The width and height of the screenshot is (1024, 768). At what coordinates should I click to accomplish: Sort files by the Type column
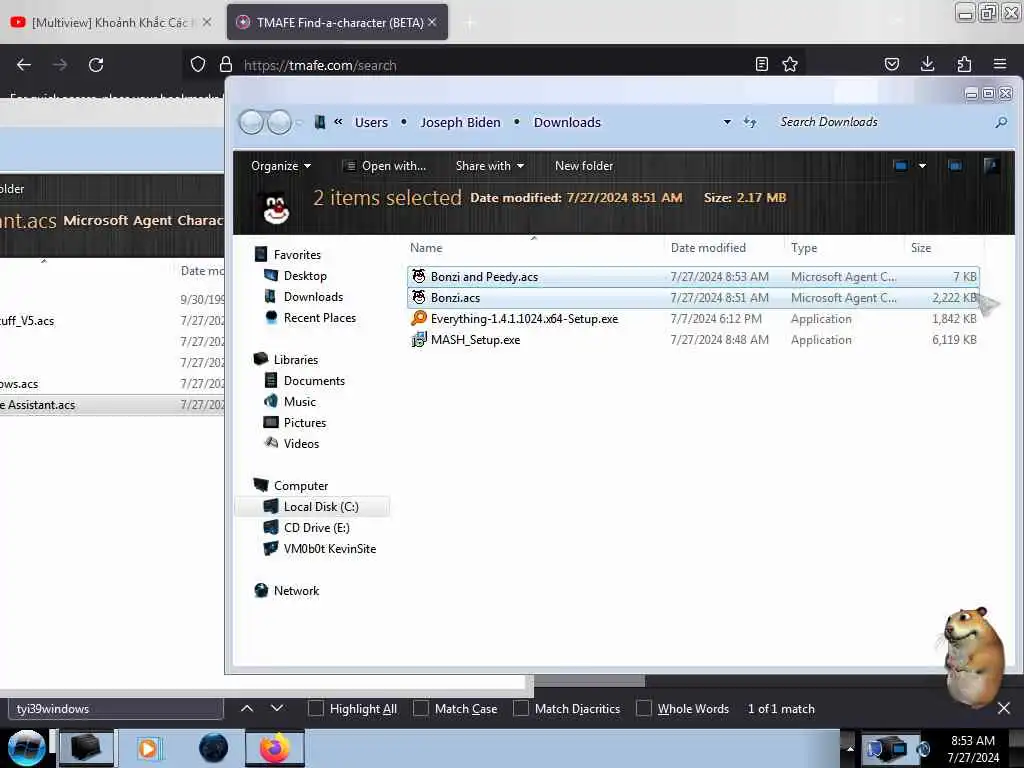[x=804, y=248]
